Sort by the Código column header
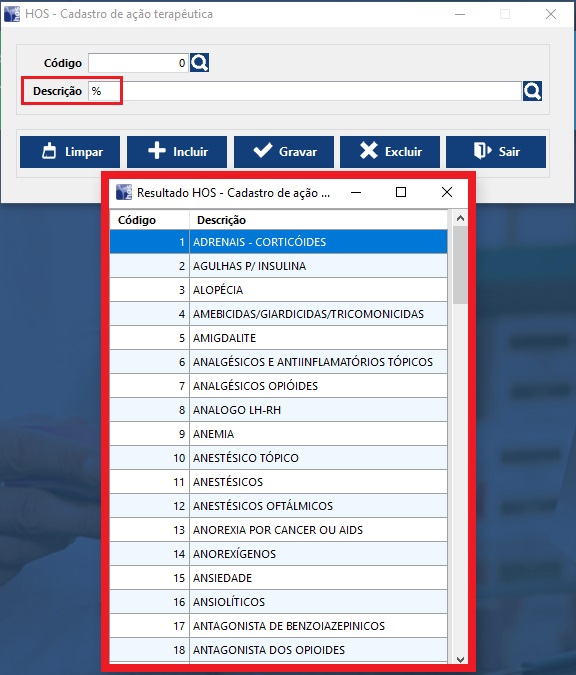Image resolution: width=576 pixels, height=675 pixels. pyautogui.click(x=149, y=220)
